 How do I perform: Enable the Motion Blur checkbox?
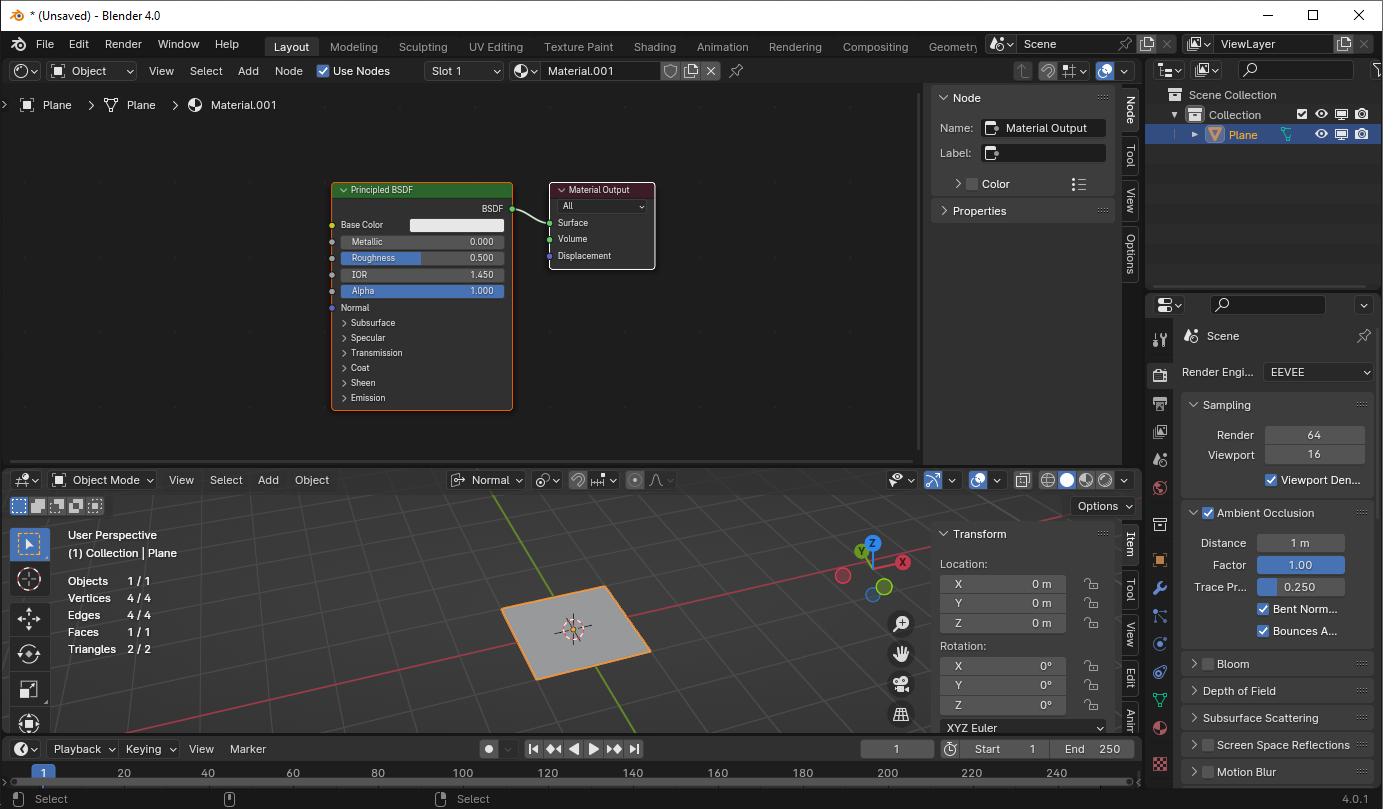click(x=1208, y=772)
